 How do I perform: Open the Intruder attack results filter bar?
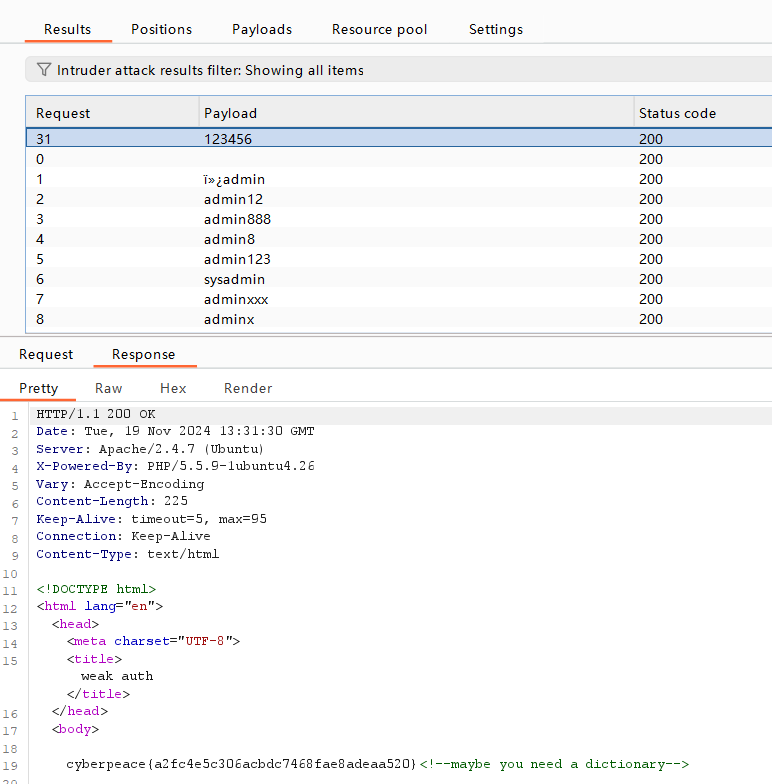click(x=398, y=70)
